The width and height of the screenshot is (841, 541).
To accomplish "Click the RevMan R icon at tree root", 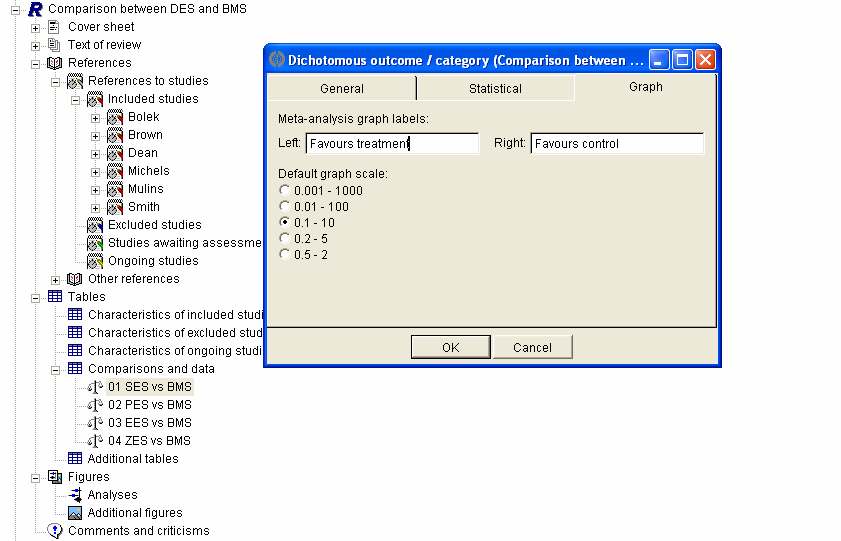I will point(35,9).
